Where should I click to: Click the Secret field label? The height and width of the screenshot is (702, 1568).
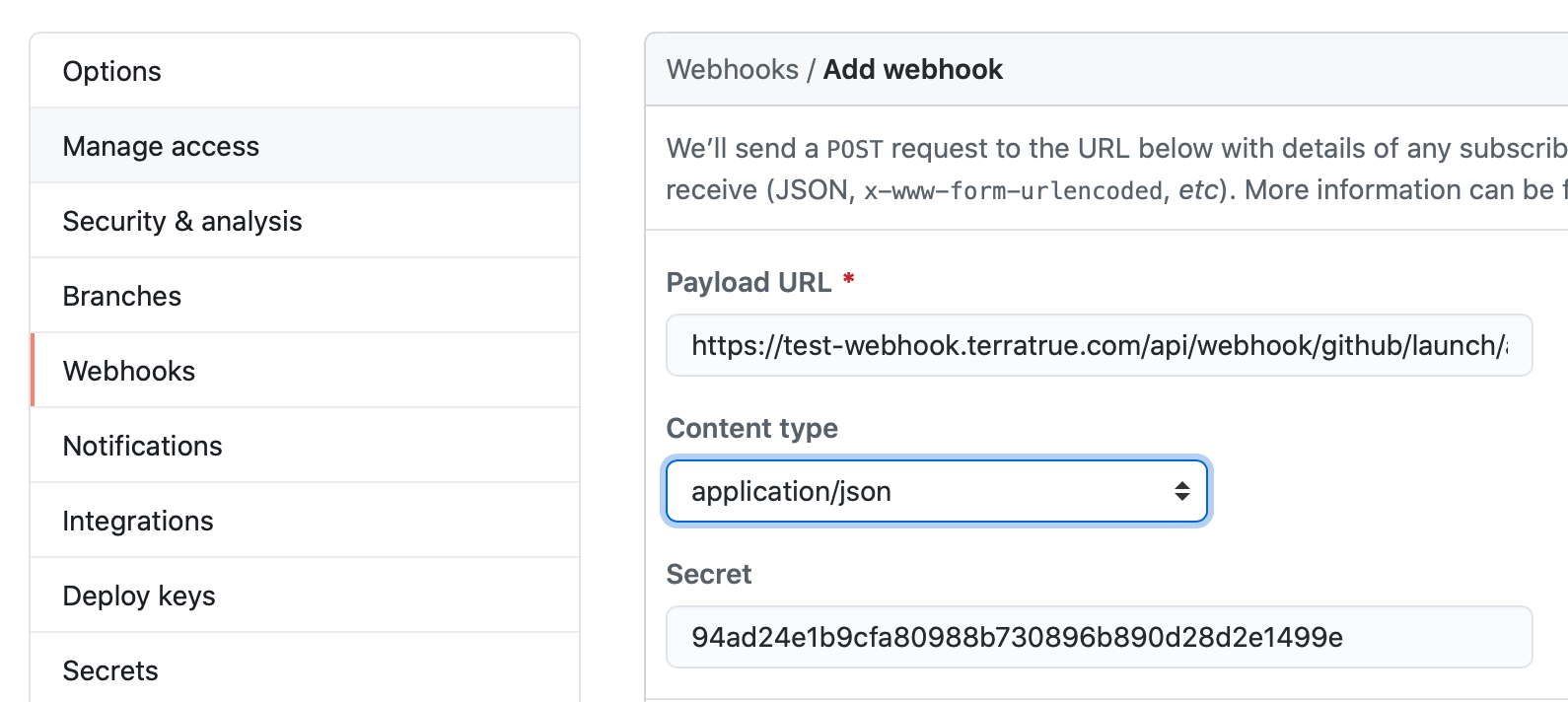click(708, 574)
